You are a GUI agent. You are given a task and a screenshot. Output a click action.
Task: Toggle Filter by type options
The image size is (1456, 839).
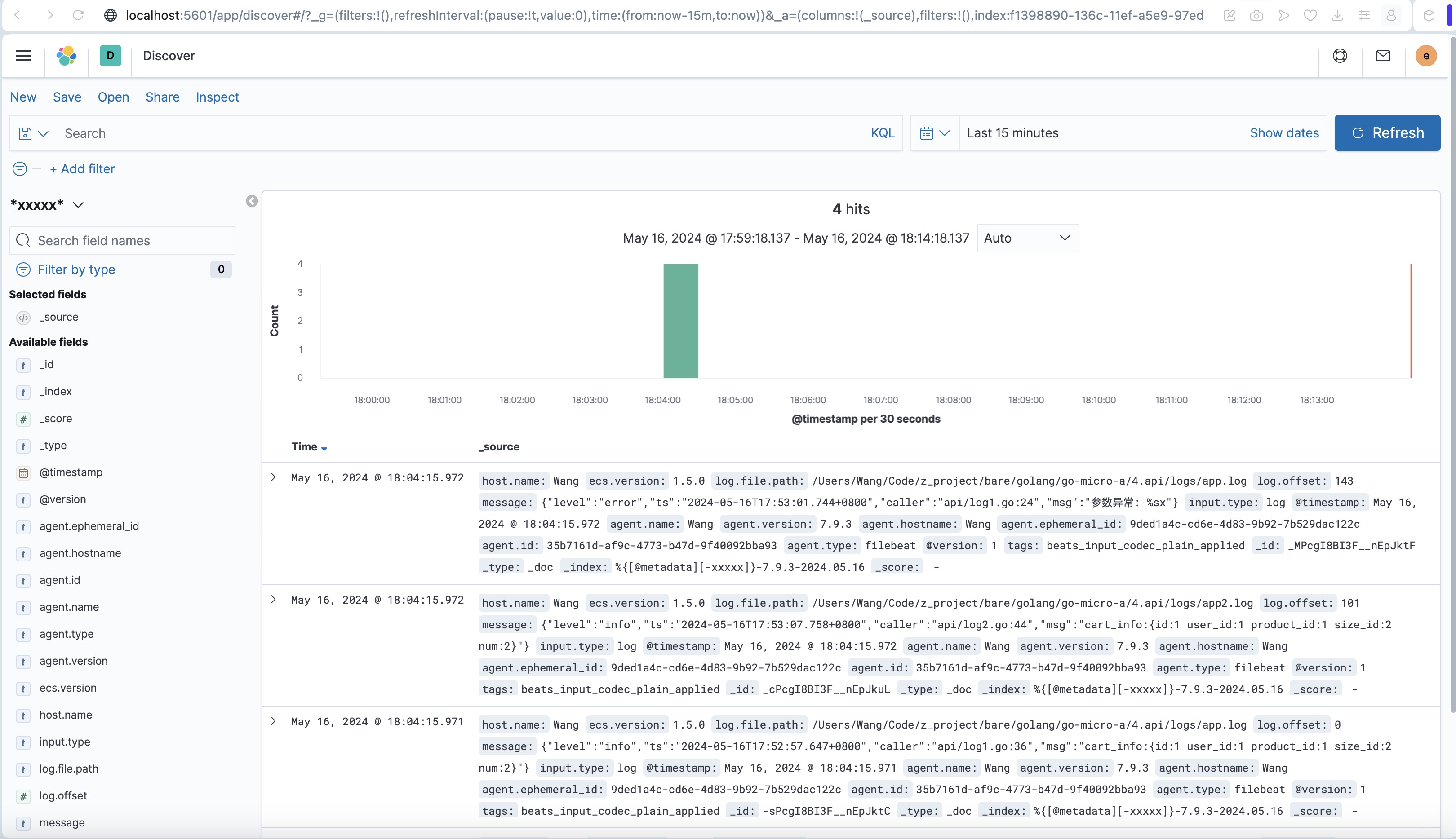76,269
